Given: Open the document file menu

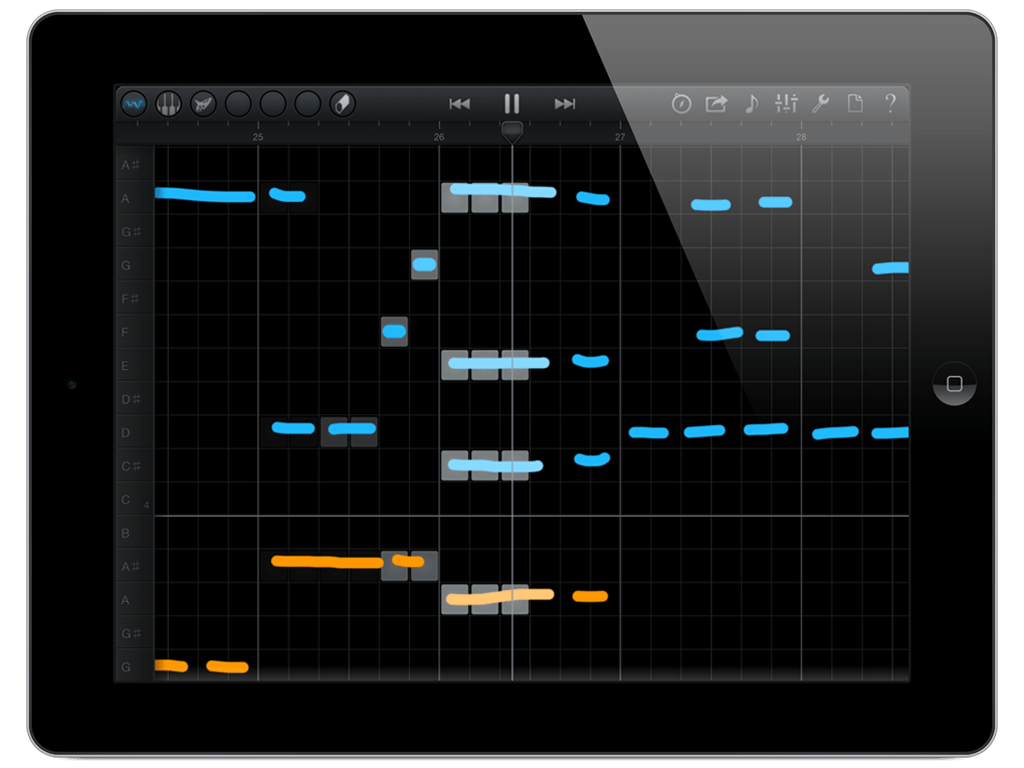Looking at the screenshot, I should (855, 103).
